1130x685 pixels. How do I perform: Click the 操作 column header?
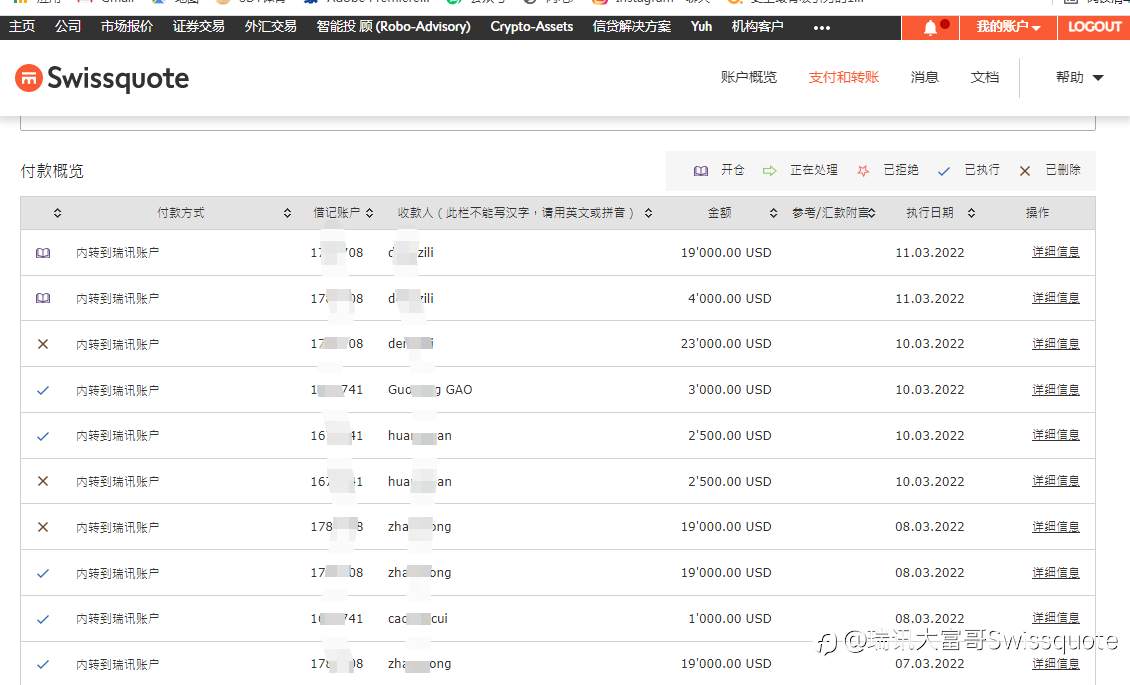click(1037, 212)
